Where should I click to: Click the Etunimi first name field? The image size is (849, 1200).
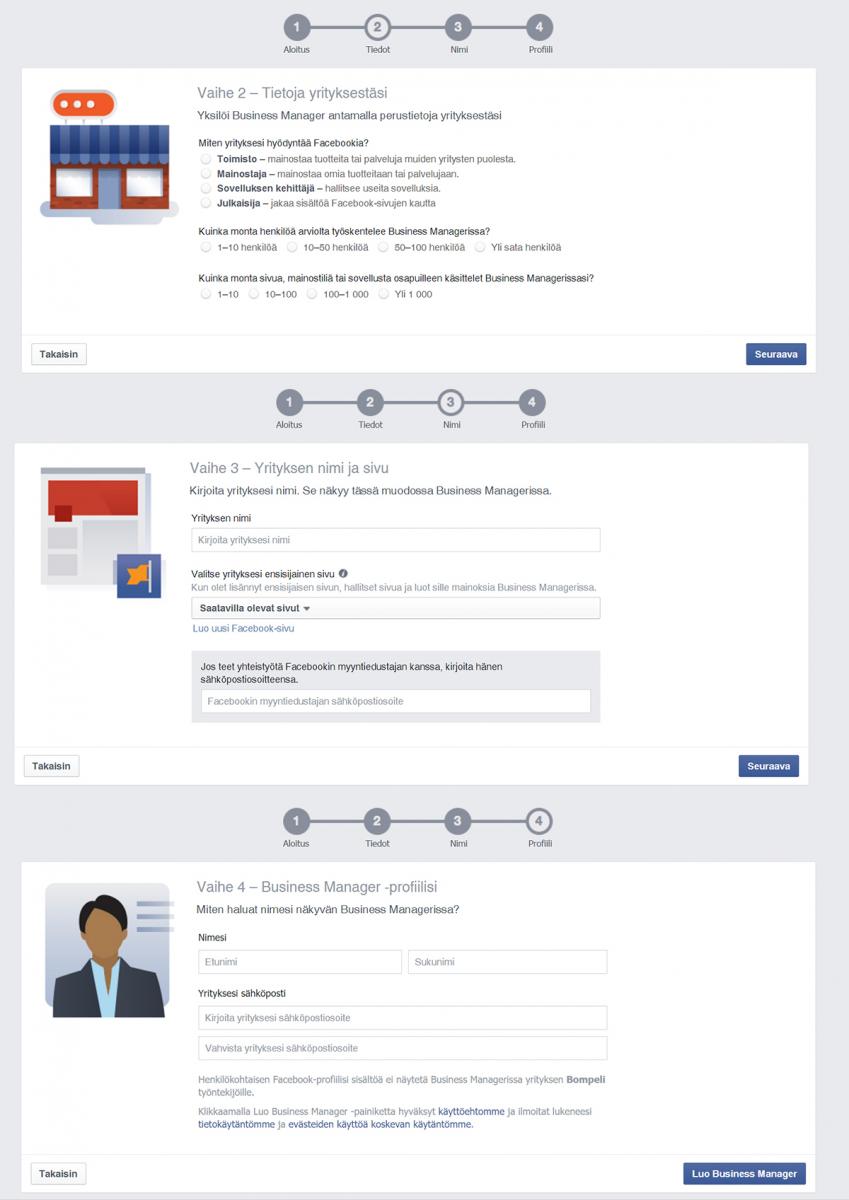pyautogui.click(x=300, y=962)
